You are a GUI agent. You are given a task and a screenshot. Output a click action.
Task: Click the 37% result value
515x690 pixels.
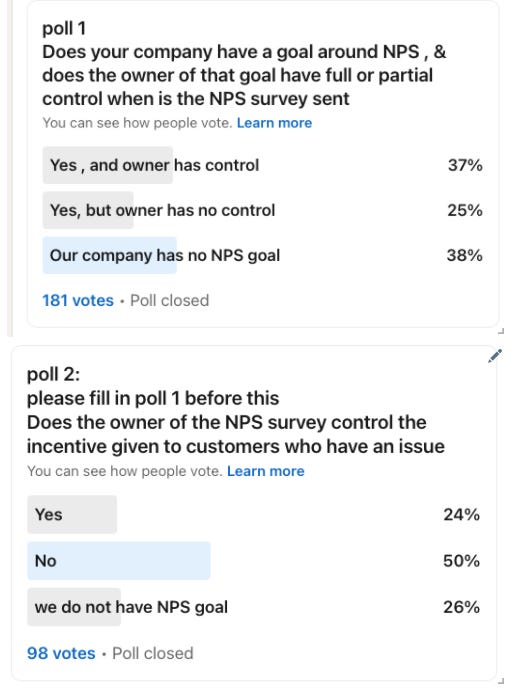[x=465, y=165]
